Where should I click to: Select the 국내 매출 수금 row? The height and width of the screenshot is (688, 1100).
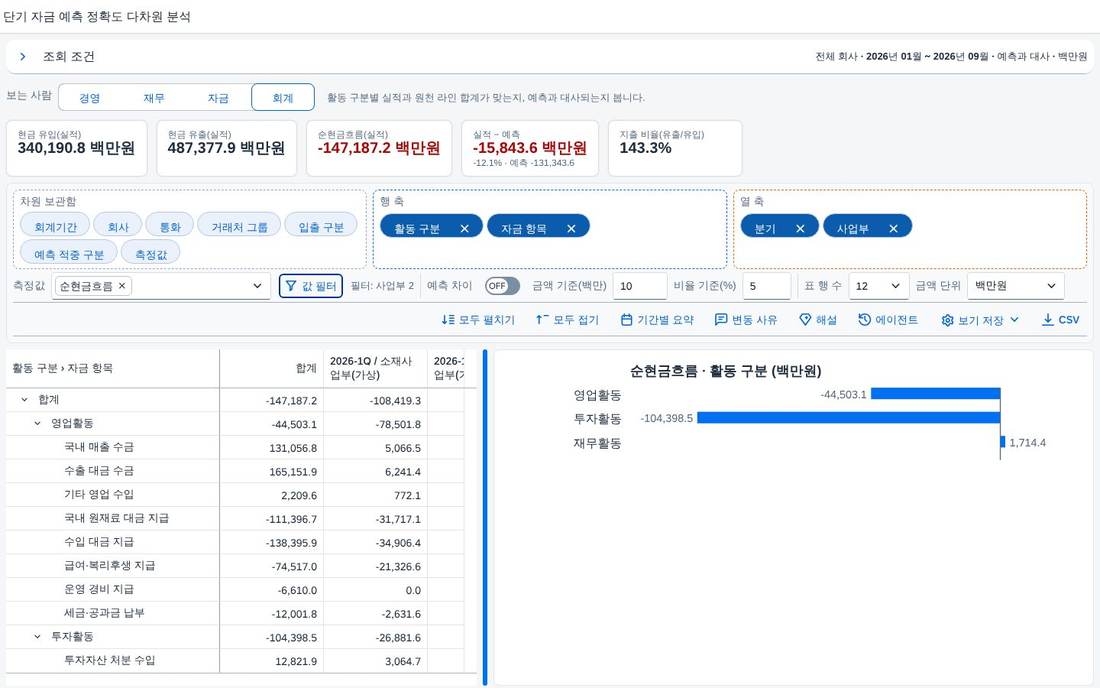point(235,447)
